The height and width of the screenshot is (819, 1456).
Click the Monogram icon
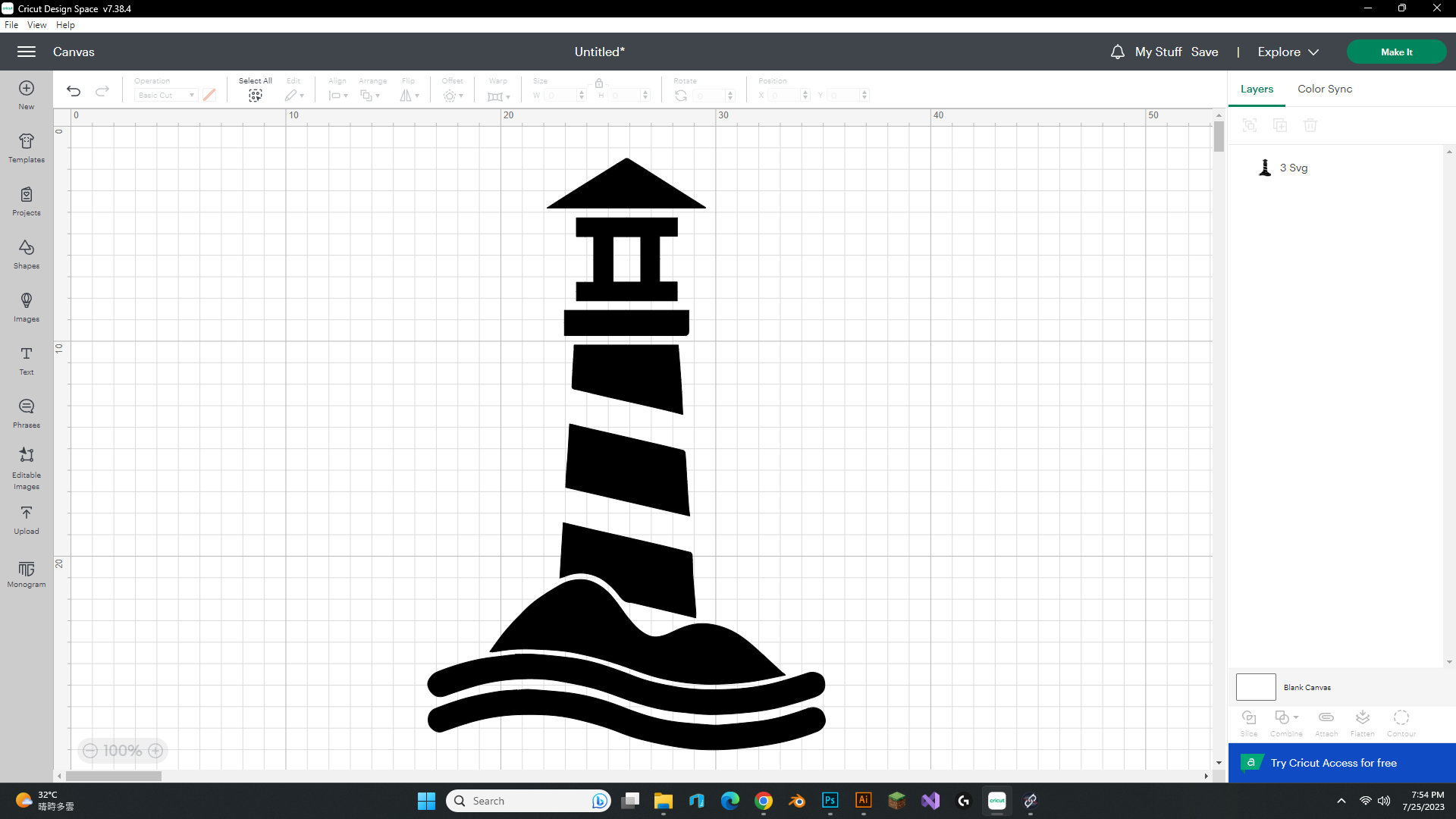[x=26, y=573]
